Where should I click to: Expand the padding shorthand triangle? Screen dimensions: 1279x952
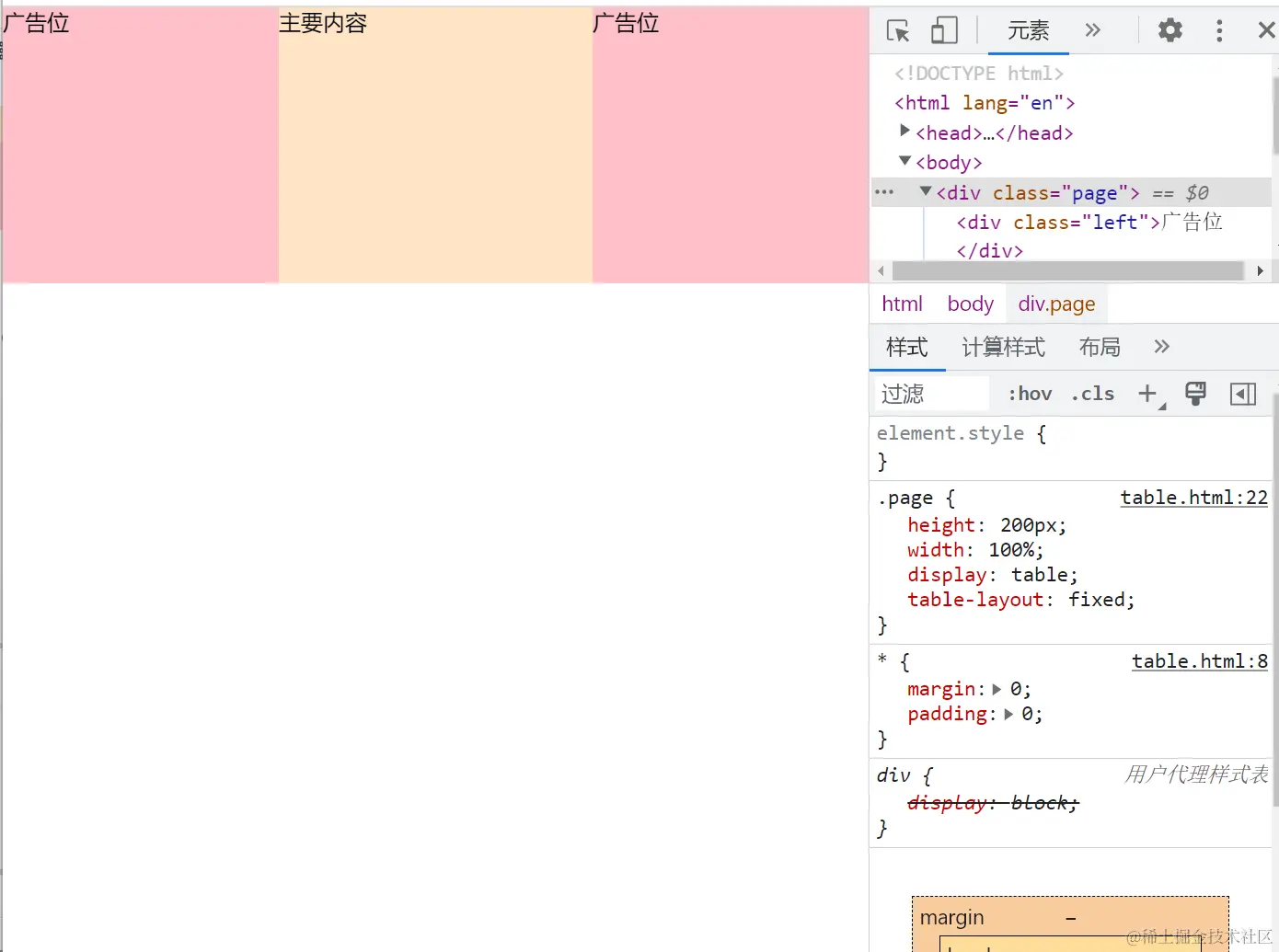point(1008,715)
